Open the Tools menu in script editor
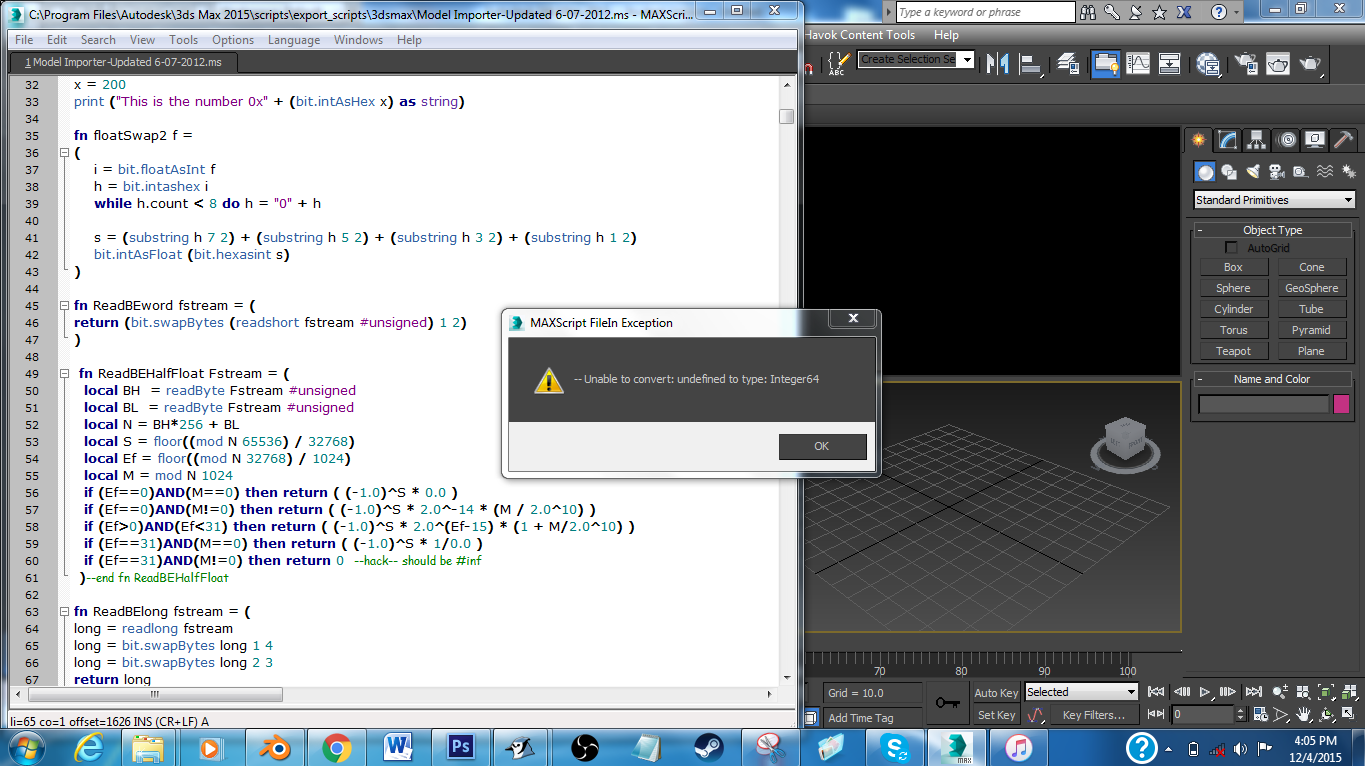The width and height of the screenshot is (1365, 766). click(183, 40)
